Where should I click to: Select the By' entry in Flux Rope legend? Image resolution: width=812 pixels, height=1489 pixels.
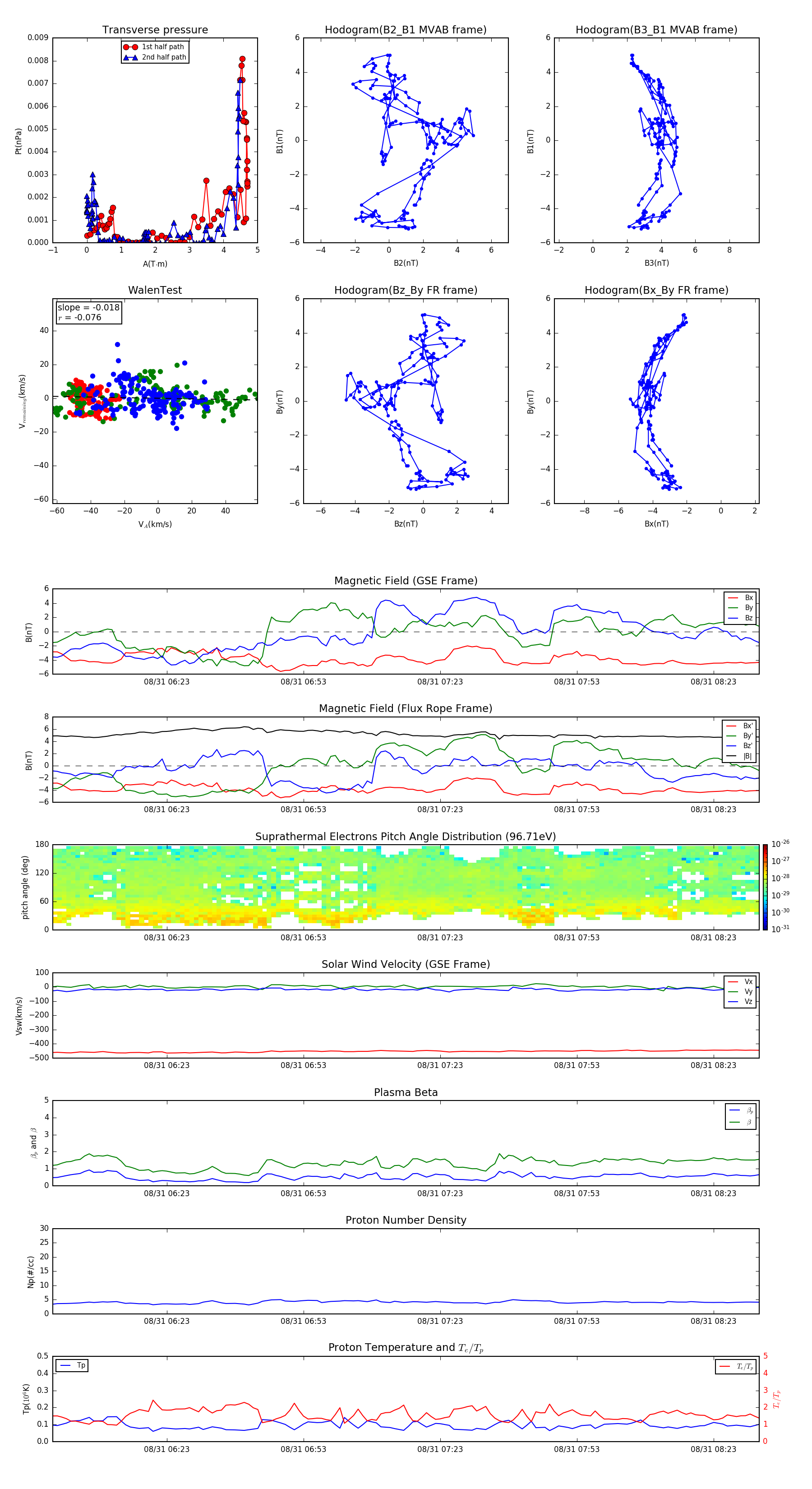740,736
